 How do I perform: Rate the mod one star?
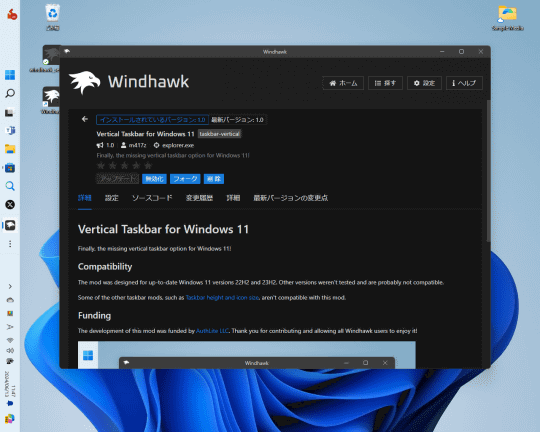[101, 166]
